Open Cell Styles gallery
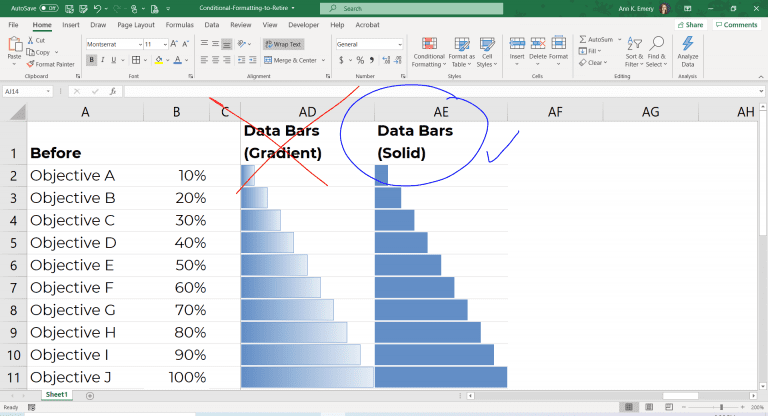This screenshot has height=416, width=768. tap(486, 52)
